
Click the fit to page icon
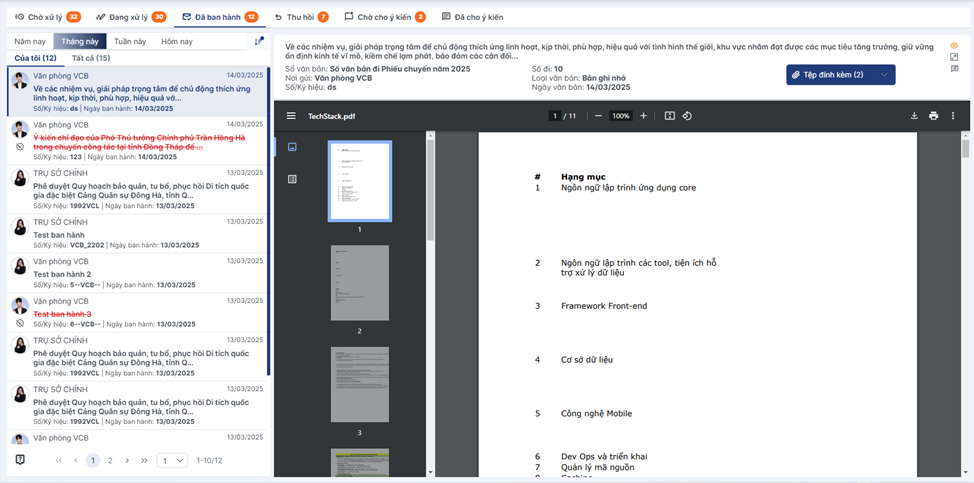[x=670, y=116]
